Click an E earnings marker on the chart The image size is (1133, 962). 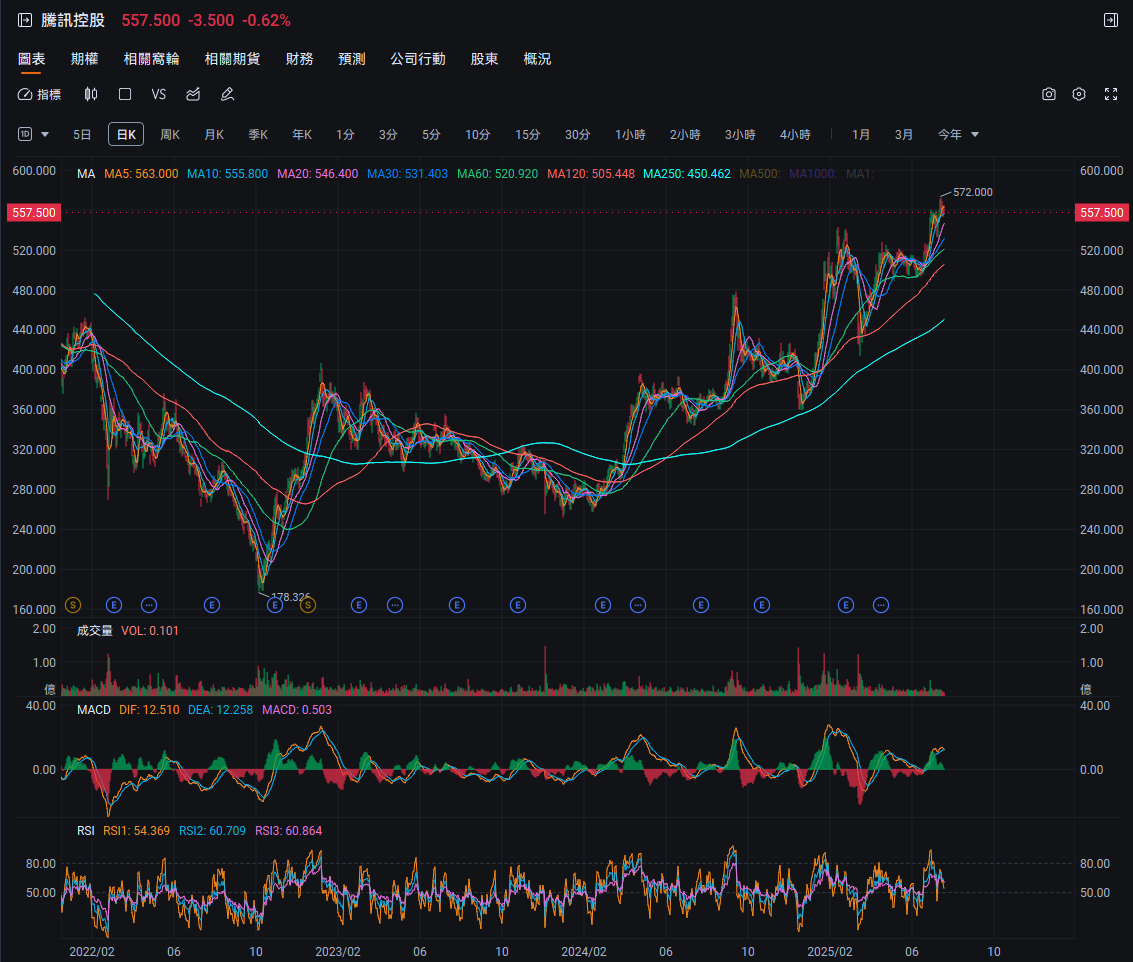pos(113,605)
